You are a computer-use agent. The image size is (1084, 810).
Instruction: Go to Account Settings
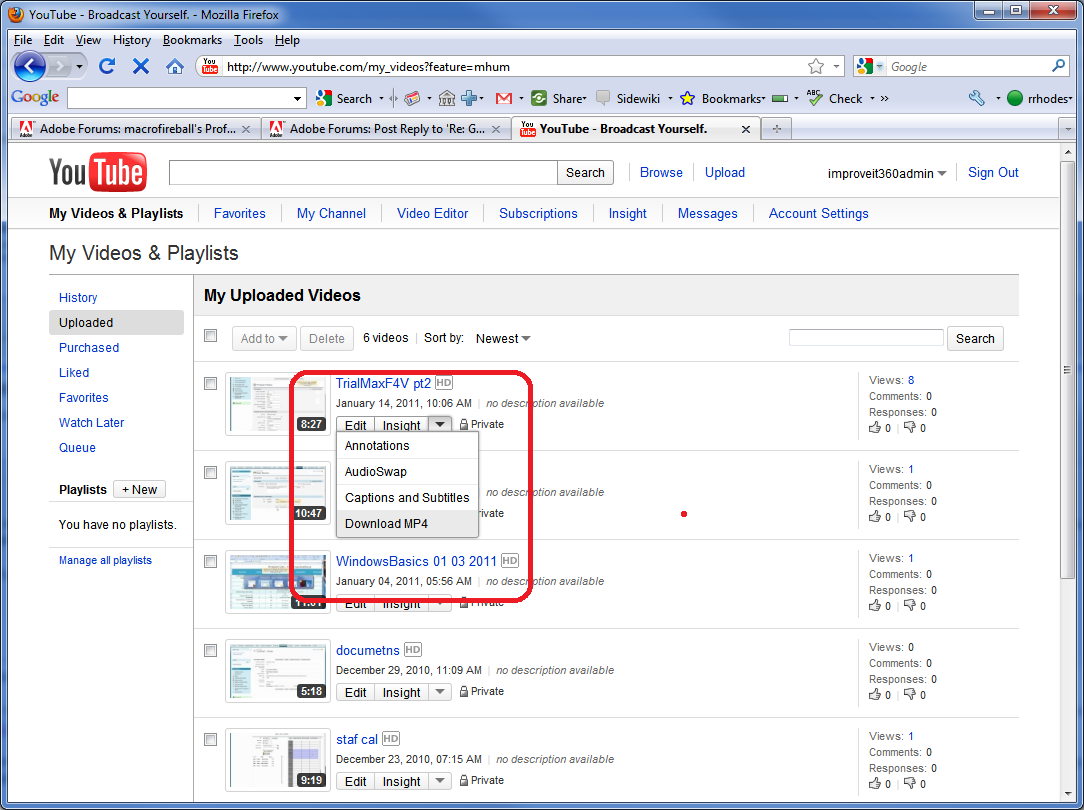click(x=819, y=214)
